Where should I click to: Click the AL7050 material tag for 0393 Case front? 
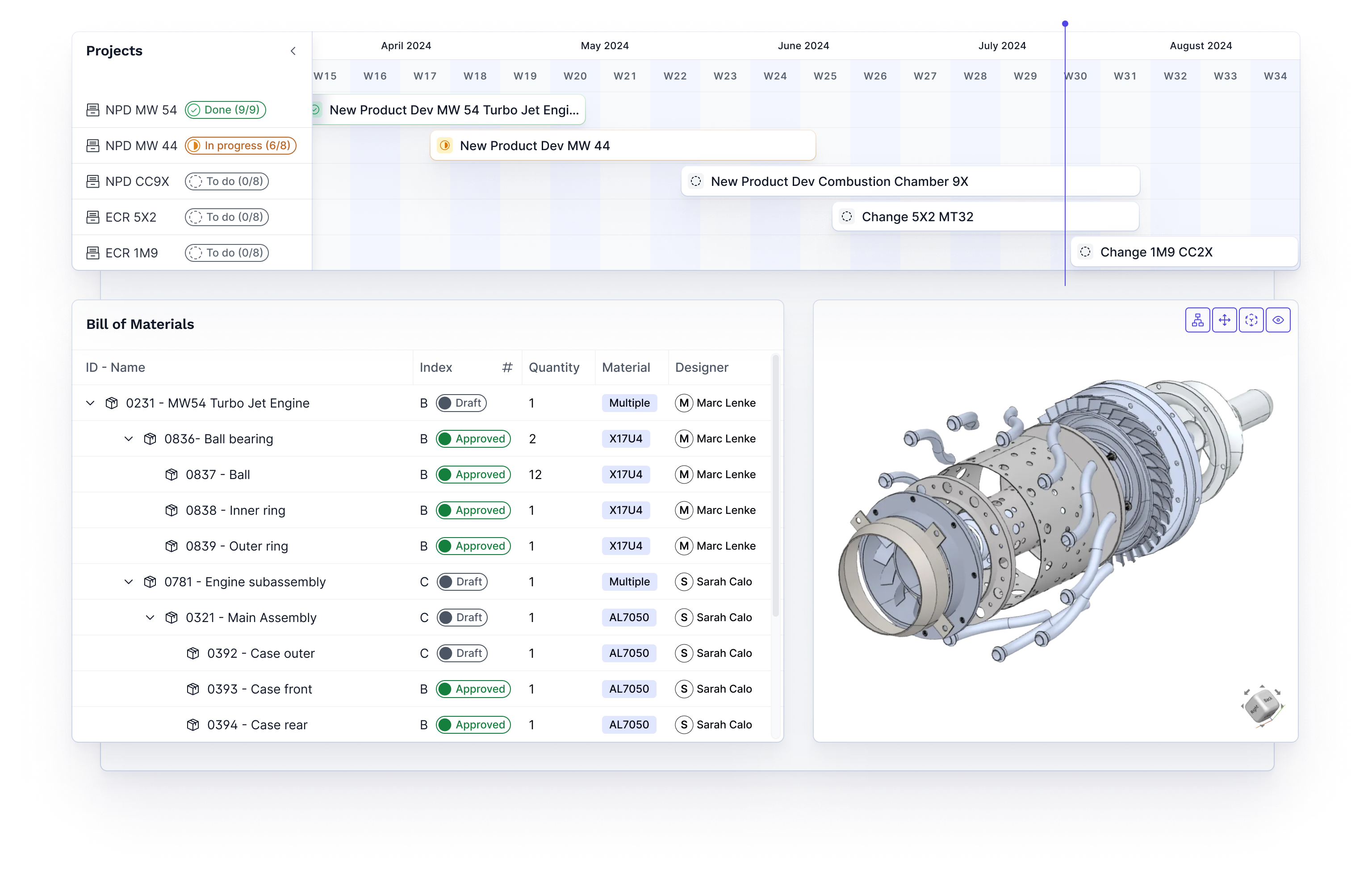(629, 689)
